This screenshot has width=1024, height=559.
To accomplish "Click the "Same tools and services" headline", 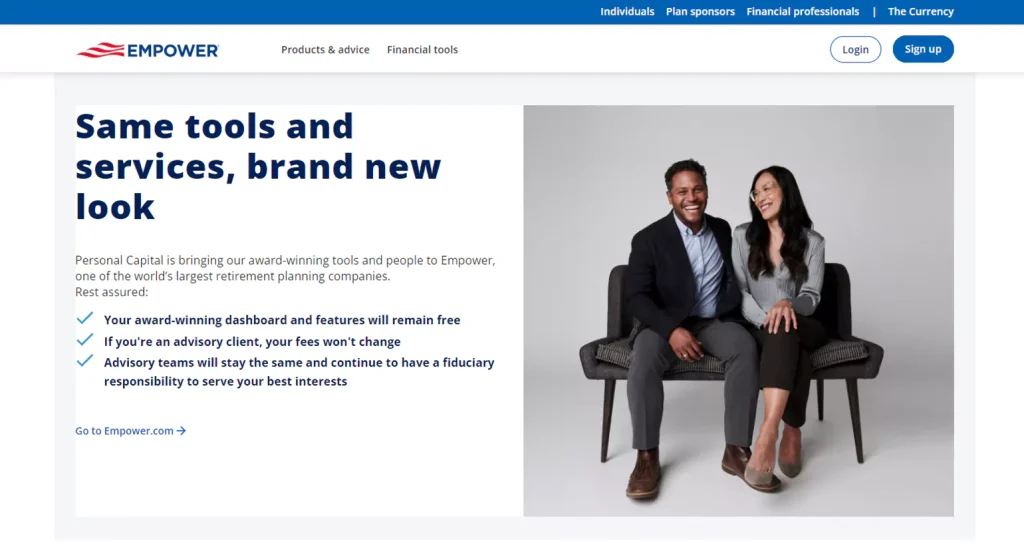I will click(258, 166).
